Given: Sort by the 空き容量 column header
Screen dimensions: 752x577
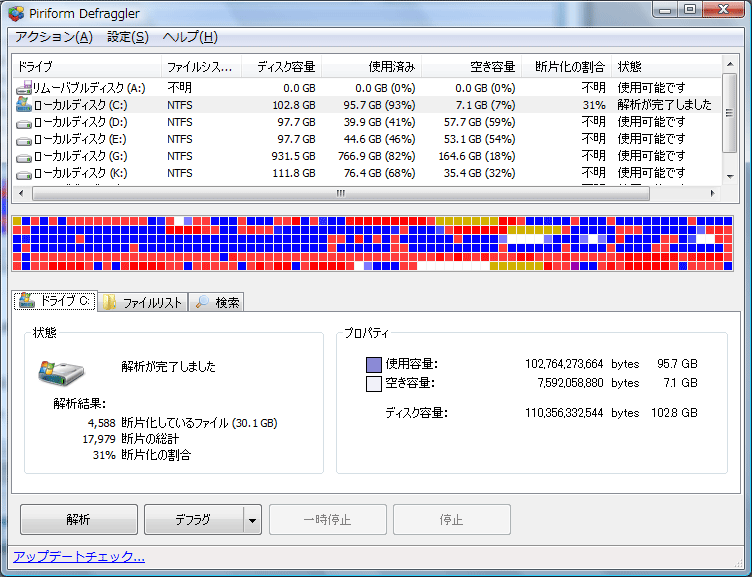Looking at the screenshot, I should point(472,67).
